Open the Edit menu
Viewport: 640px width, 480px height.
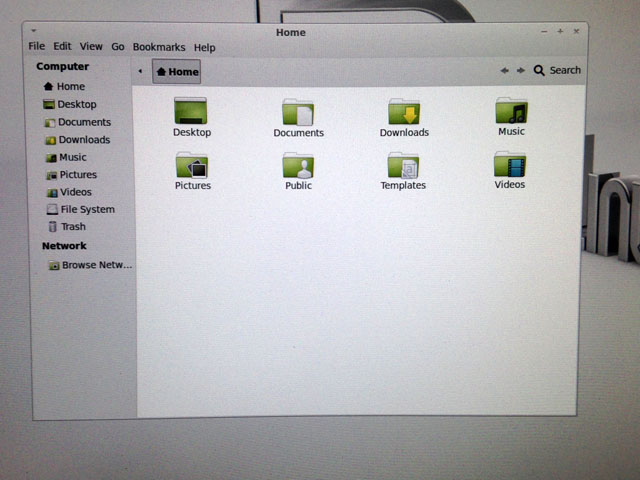(x=62, y=46)
